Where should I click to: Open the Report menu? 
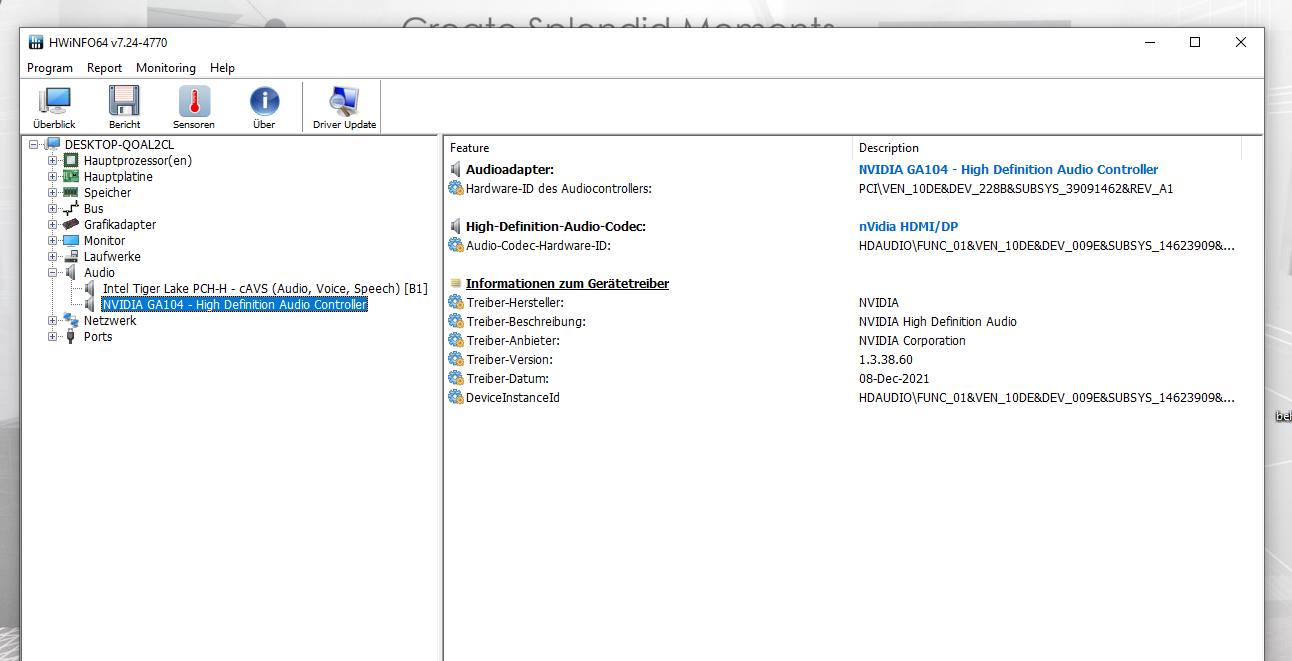104,68
